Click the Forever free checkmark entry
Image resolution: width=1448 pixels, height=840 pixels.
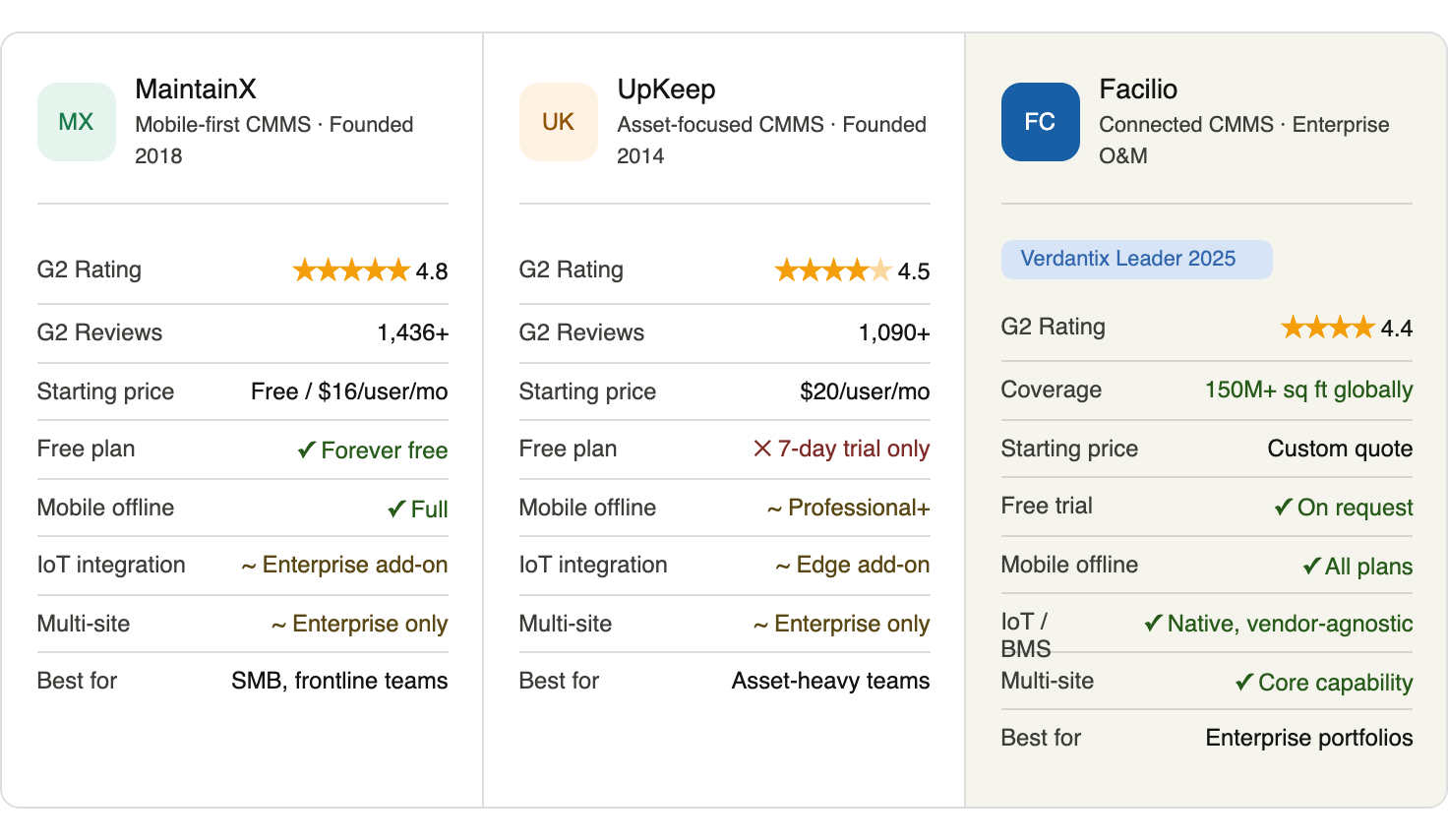pyautogui.click(x=373, y=450)
